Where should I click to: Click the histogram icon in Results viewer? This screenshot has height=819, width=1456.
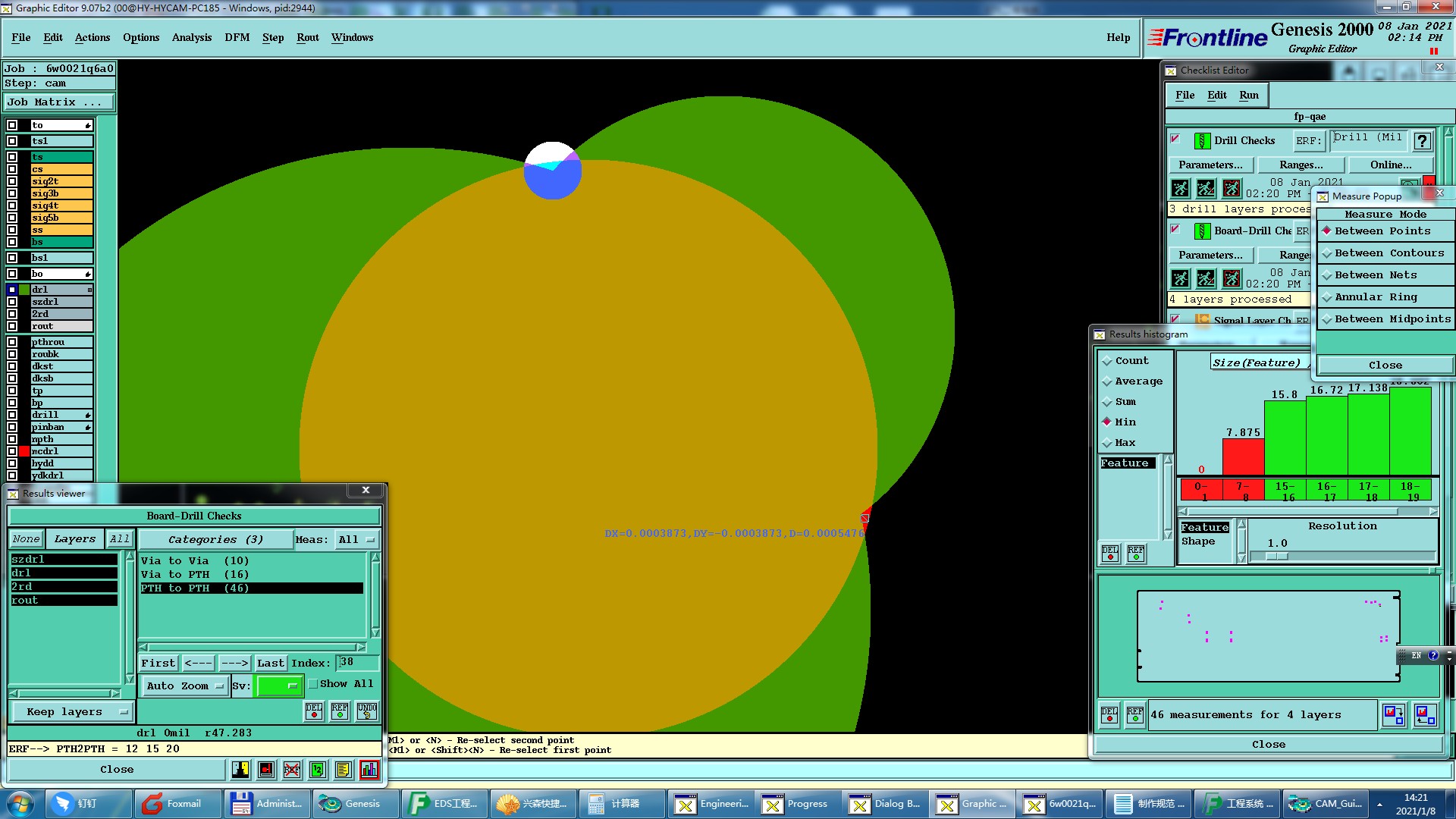(x=369, y=770)
